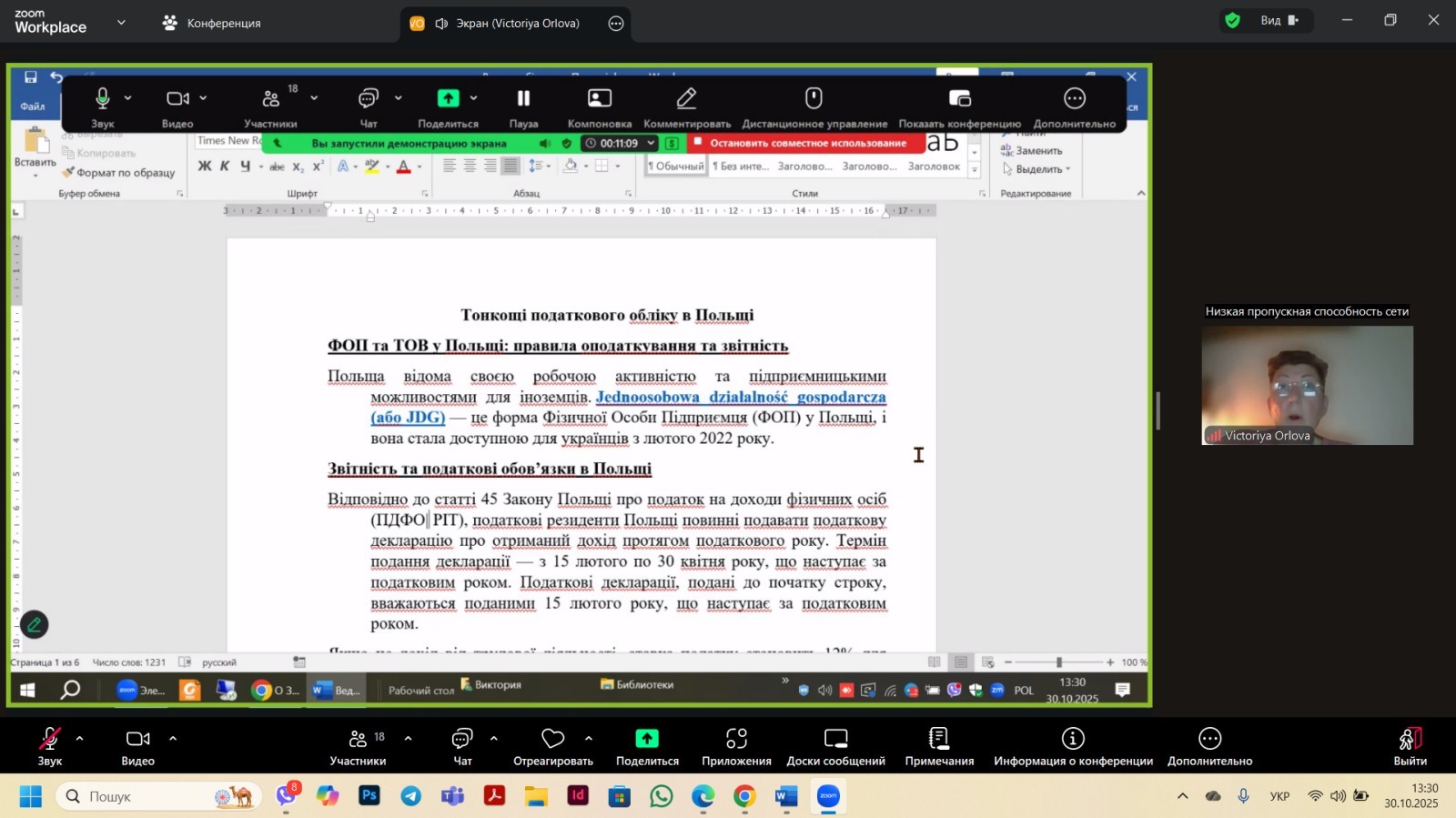Open the Notes (Примечания) icon

(x=938, y=739)
